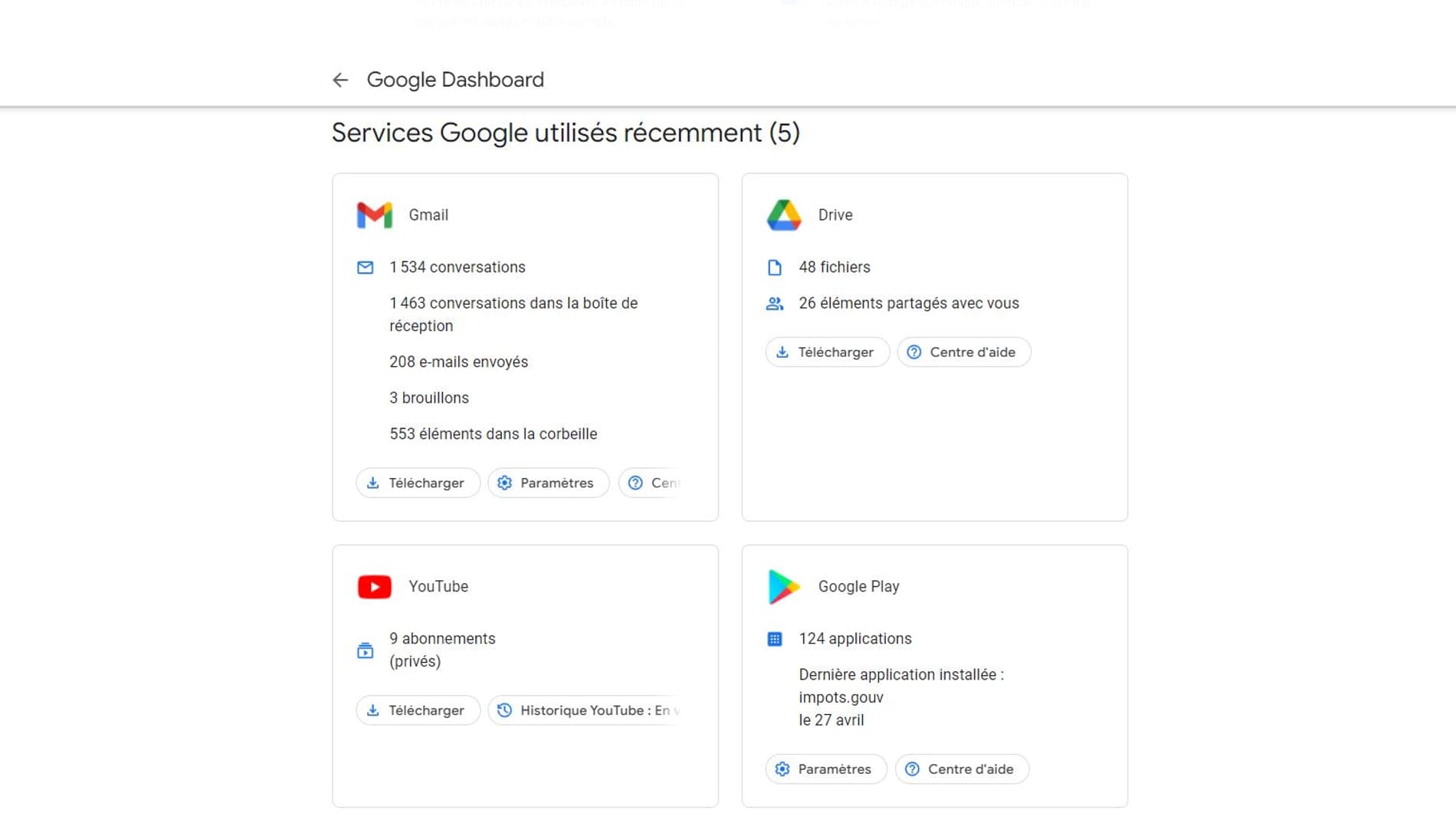Click the back arrow beside Google Dashboard
Screen dimensions: 1456x819
coord(340,80)
